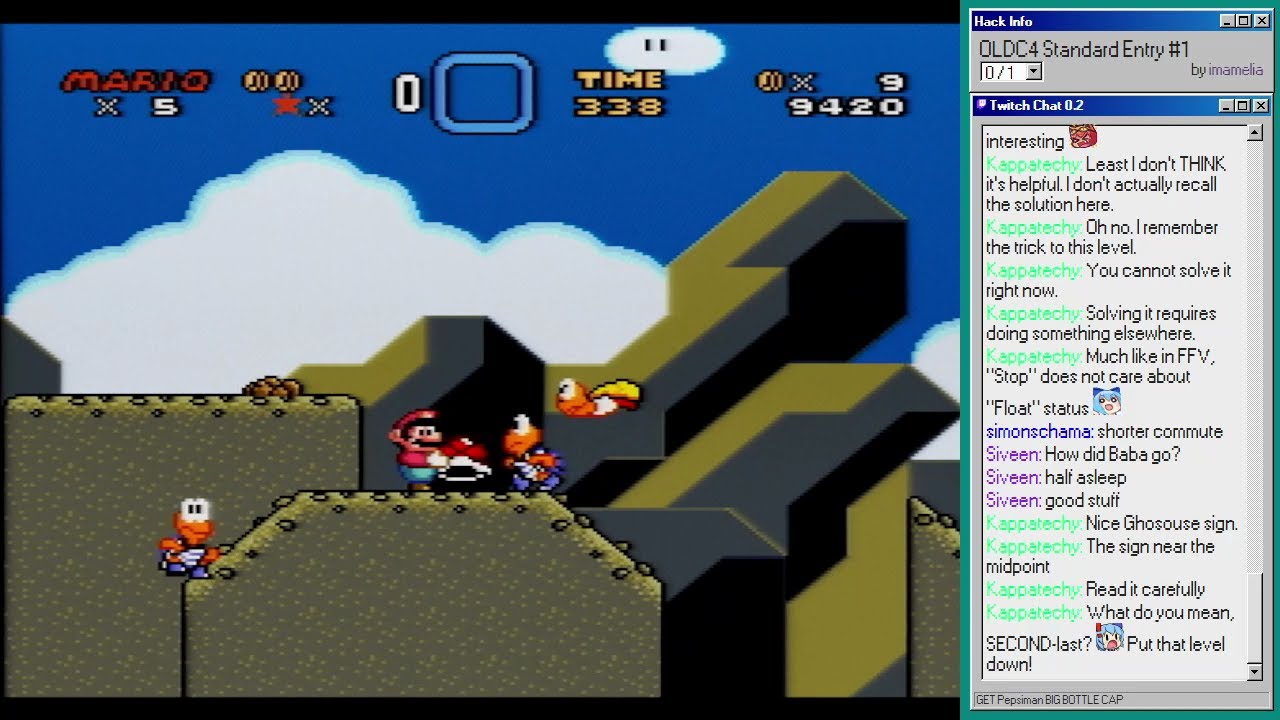Close the Hack Info window
The image size is (1280, 720).
(x=1260, y=21)
